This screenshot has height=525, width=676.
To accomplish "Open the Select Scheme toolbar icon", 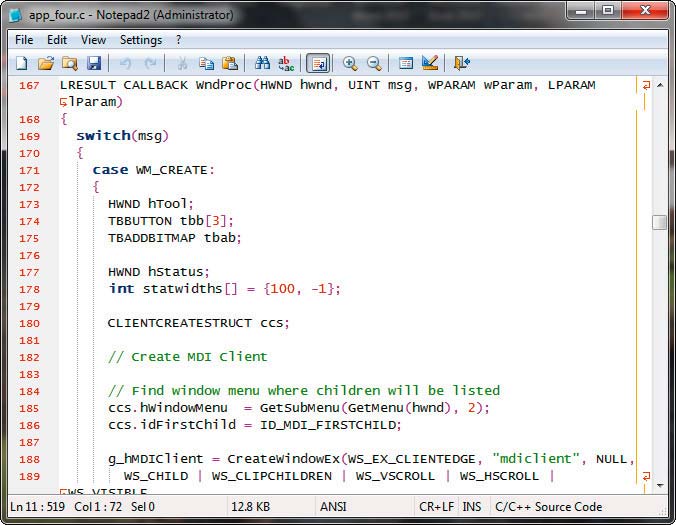I will pos(406,63).
